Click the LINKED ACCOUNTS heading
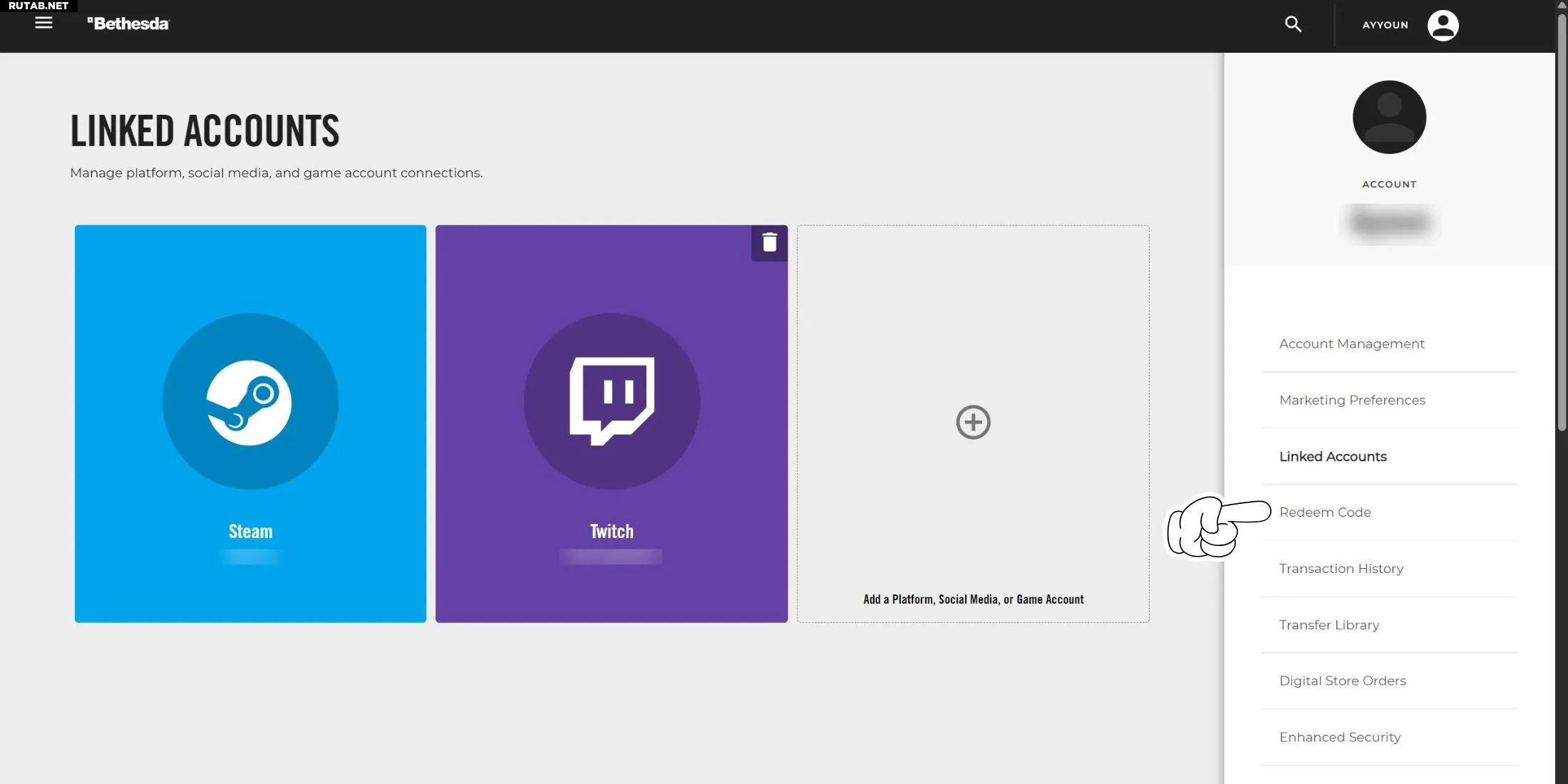 (x=205, y=131)
